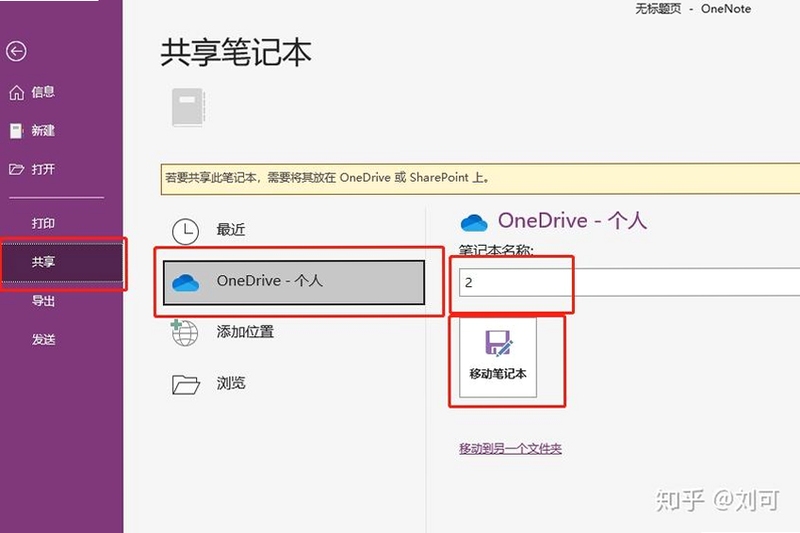This screenshot has width=800, height=533.
Task: Click the 浏览 folder icon
Action: click(185, 384)
